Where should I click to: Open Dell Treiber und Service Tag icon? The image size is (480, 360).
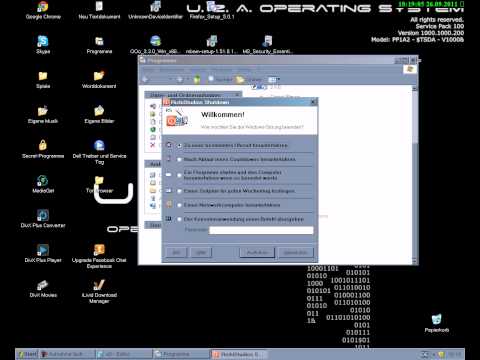coord(99,145)
